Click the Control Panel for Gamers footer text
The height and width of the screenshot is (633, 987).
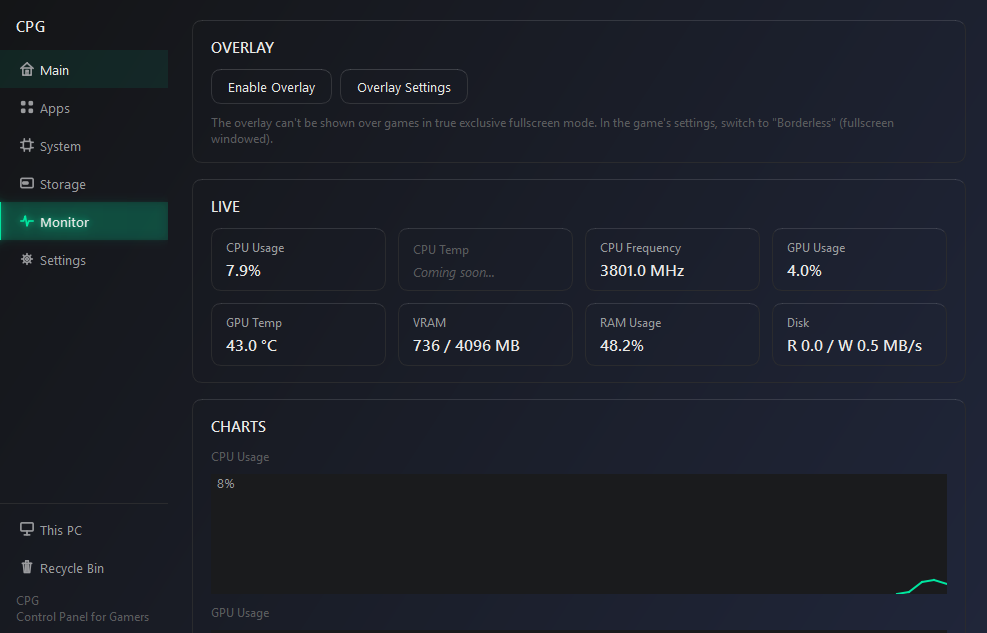point(82,617)
